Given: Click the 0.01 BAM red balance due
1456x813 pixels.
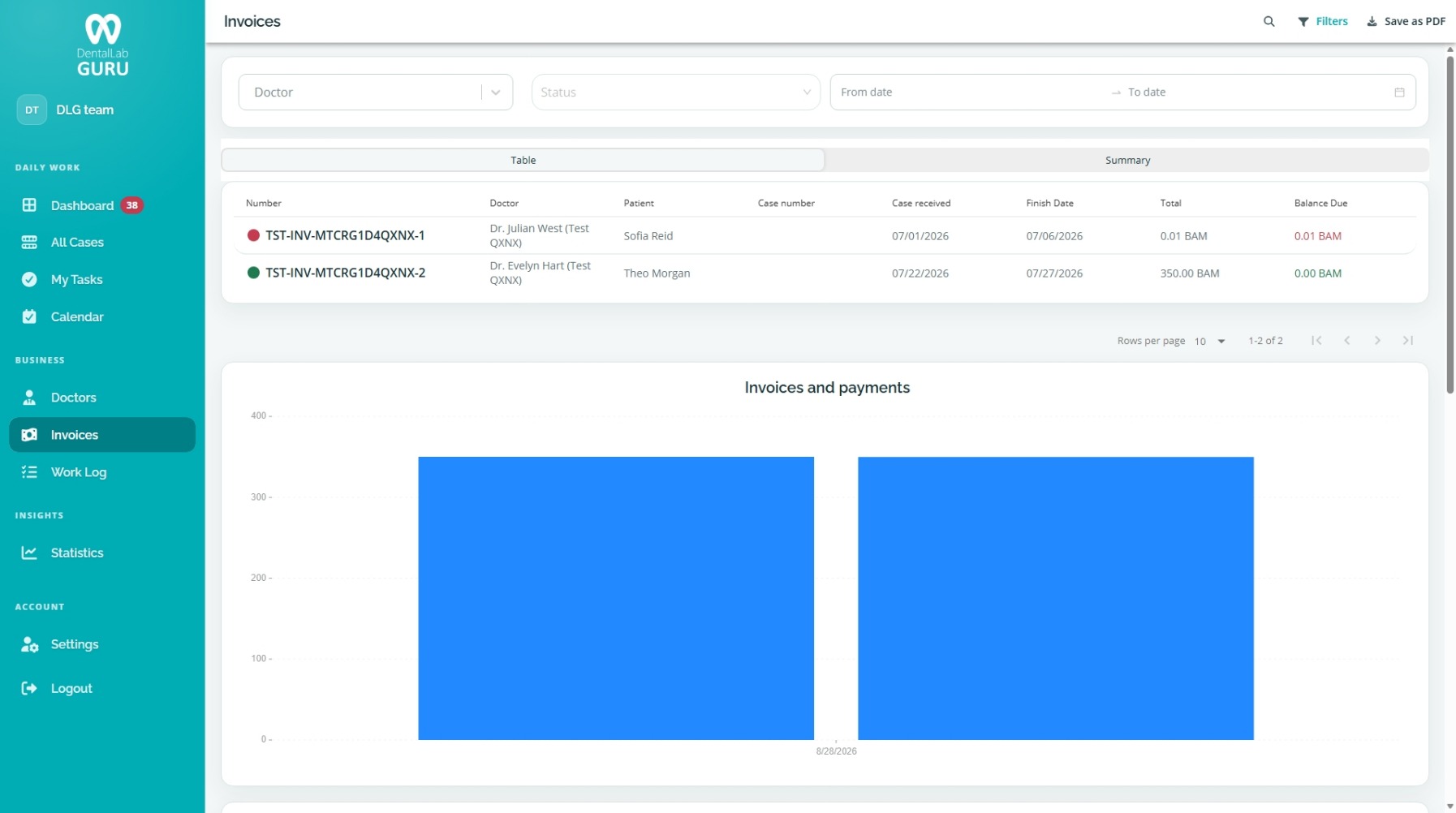Looking at the screenshot, I should 1317,236.
